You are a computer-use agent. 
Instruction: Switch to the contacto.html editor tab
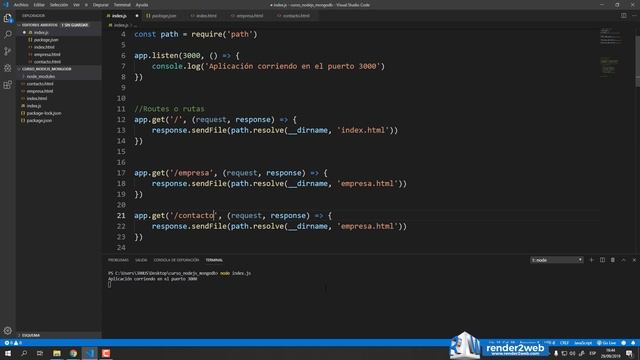[x=296, y=16]
